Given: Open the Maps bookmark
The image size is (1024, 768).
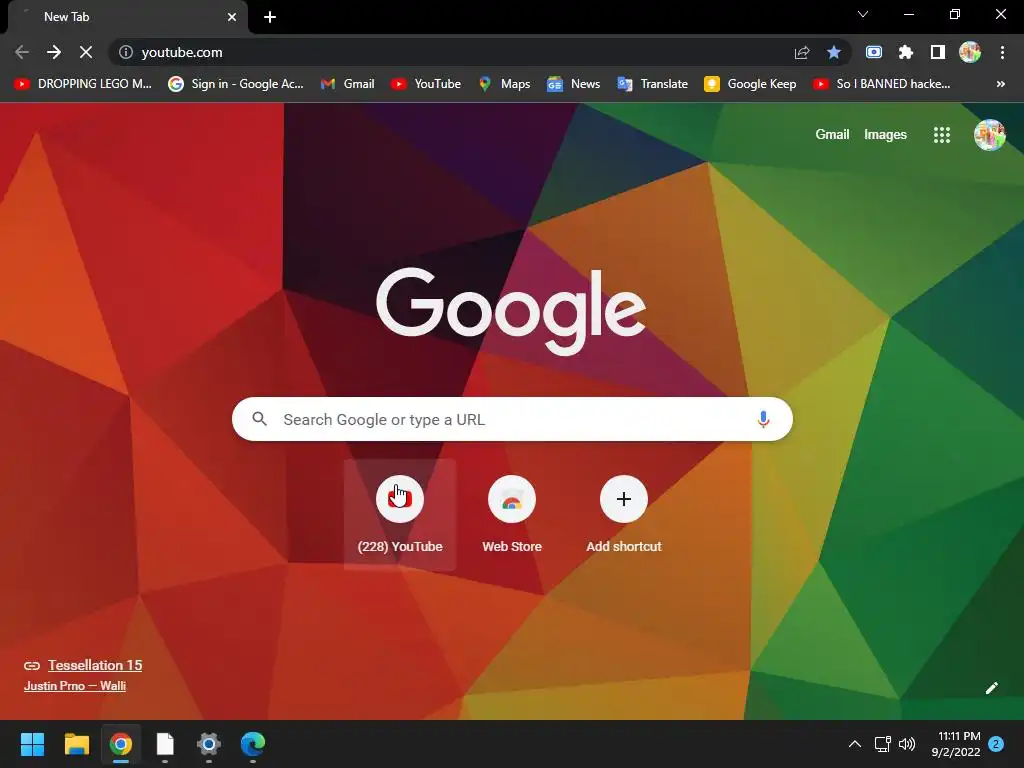Looking at the screenshot, I should tap(504, 84).
